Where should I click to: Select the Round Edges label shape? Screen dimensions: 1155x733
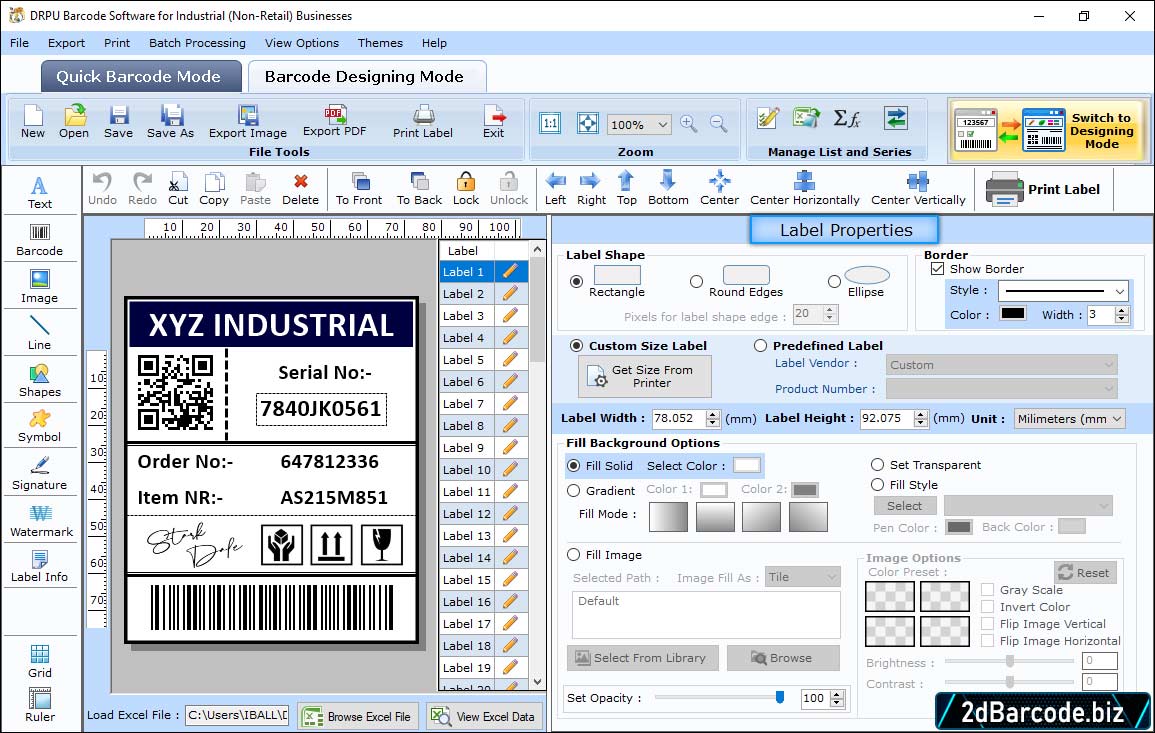696,281
